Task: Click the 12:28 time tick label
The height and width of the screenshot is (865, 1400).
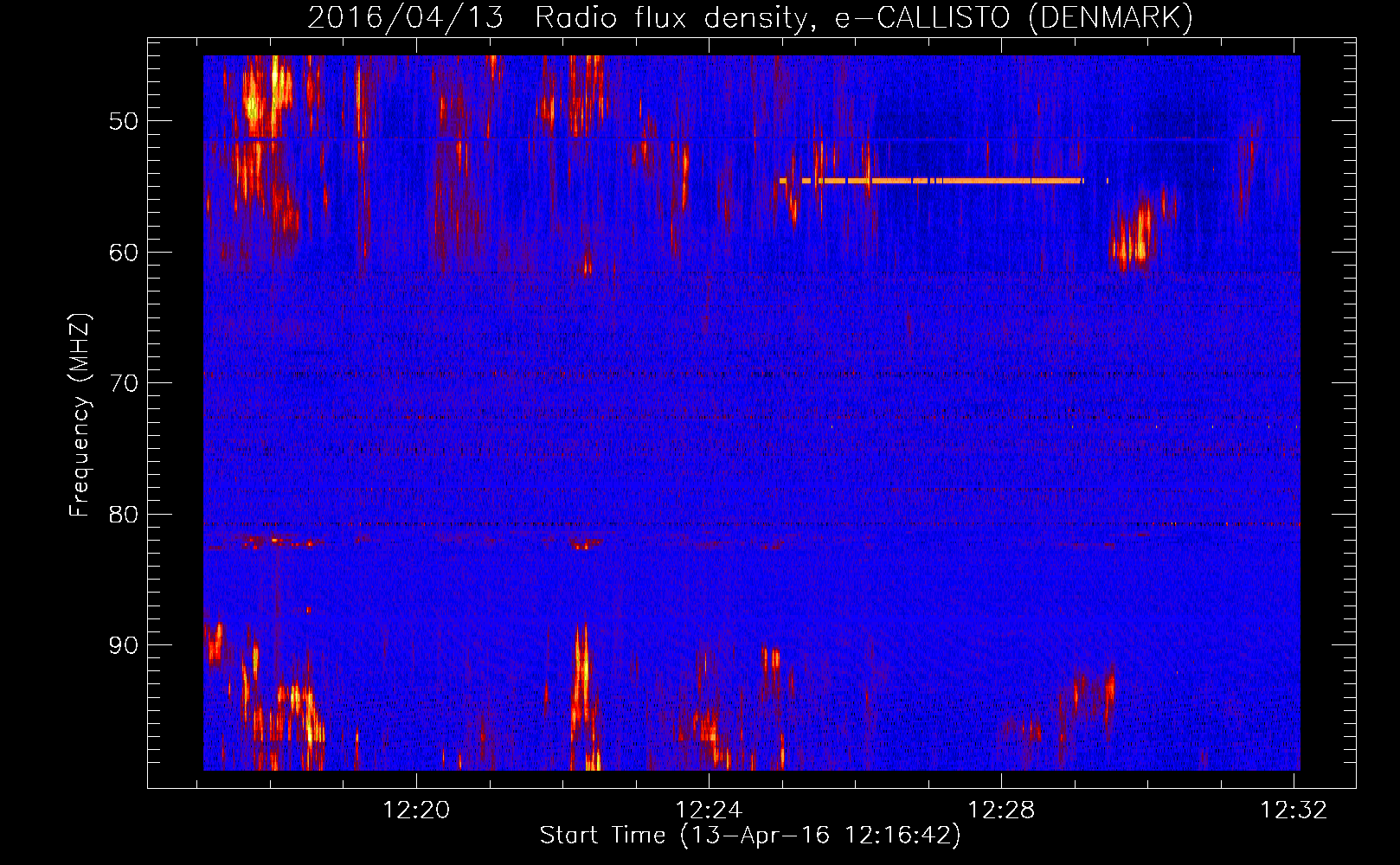Action: point(1001,811)
